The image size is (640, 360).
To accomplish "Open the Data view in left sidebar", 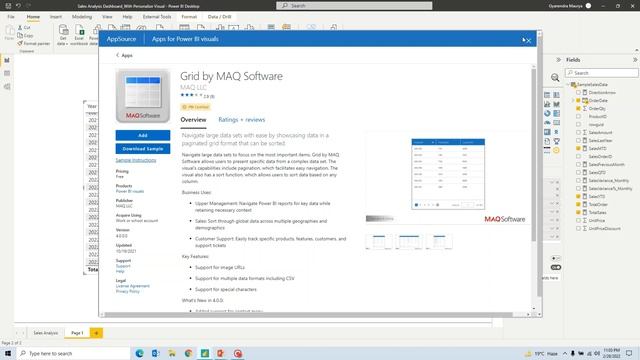I will 7,73.
